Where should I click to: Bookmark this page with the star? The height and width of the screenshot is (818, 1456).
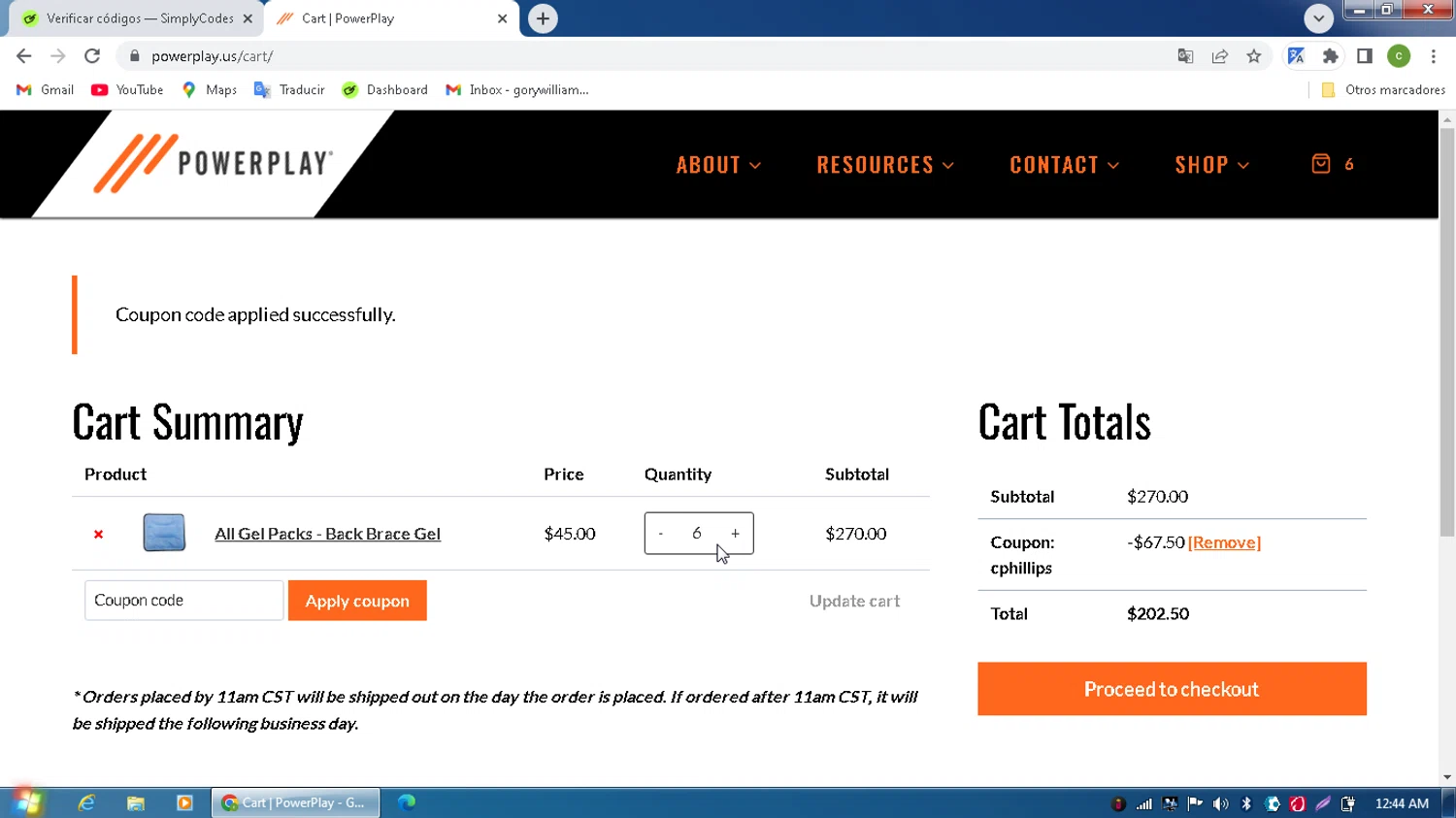coord(1254,56)
